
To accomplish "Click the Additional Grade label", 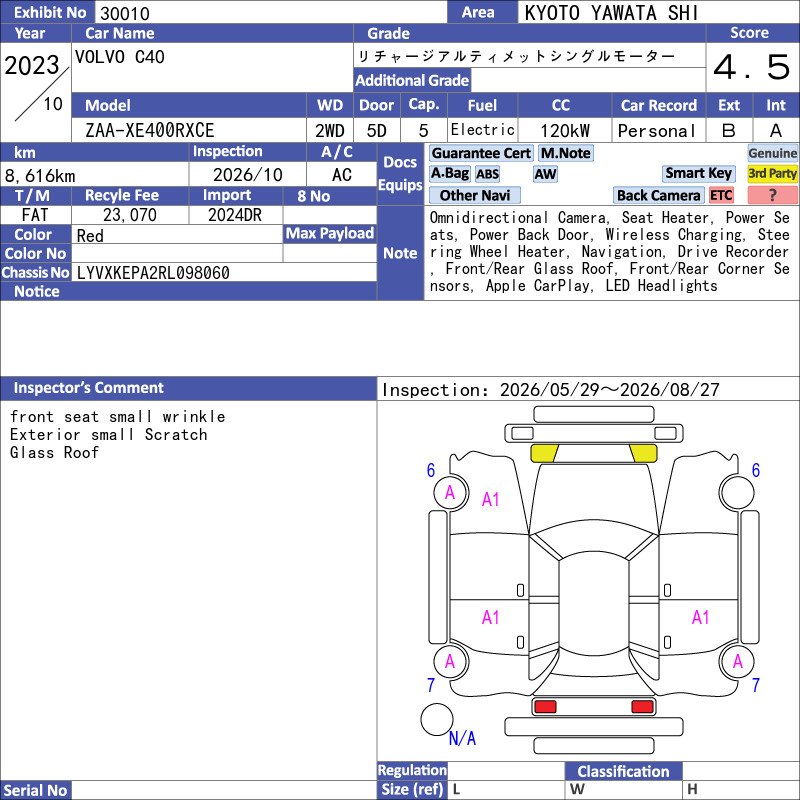I will point(412,80).
